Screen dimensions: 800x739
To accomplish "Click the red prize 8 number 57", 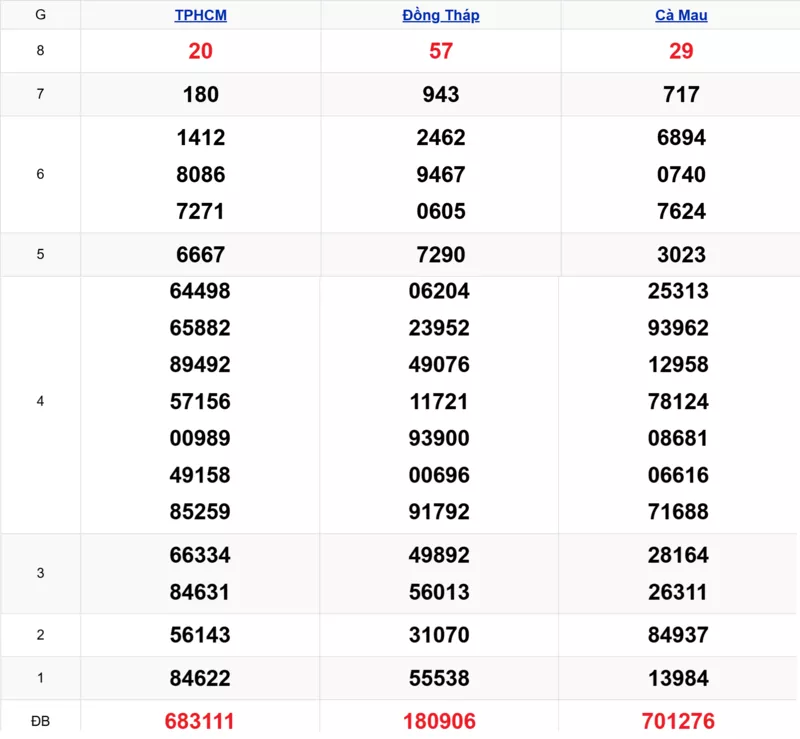I will click(x=440, y=51).
